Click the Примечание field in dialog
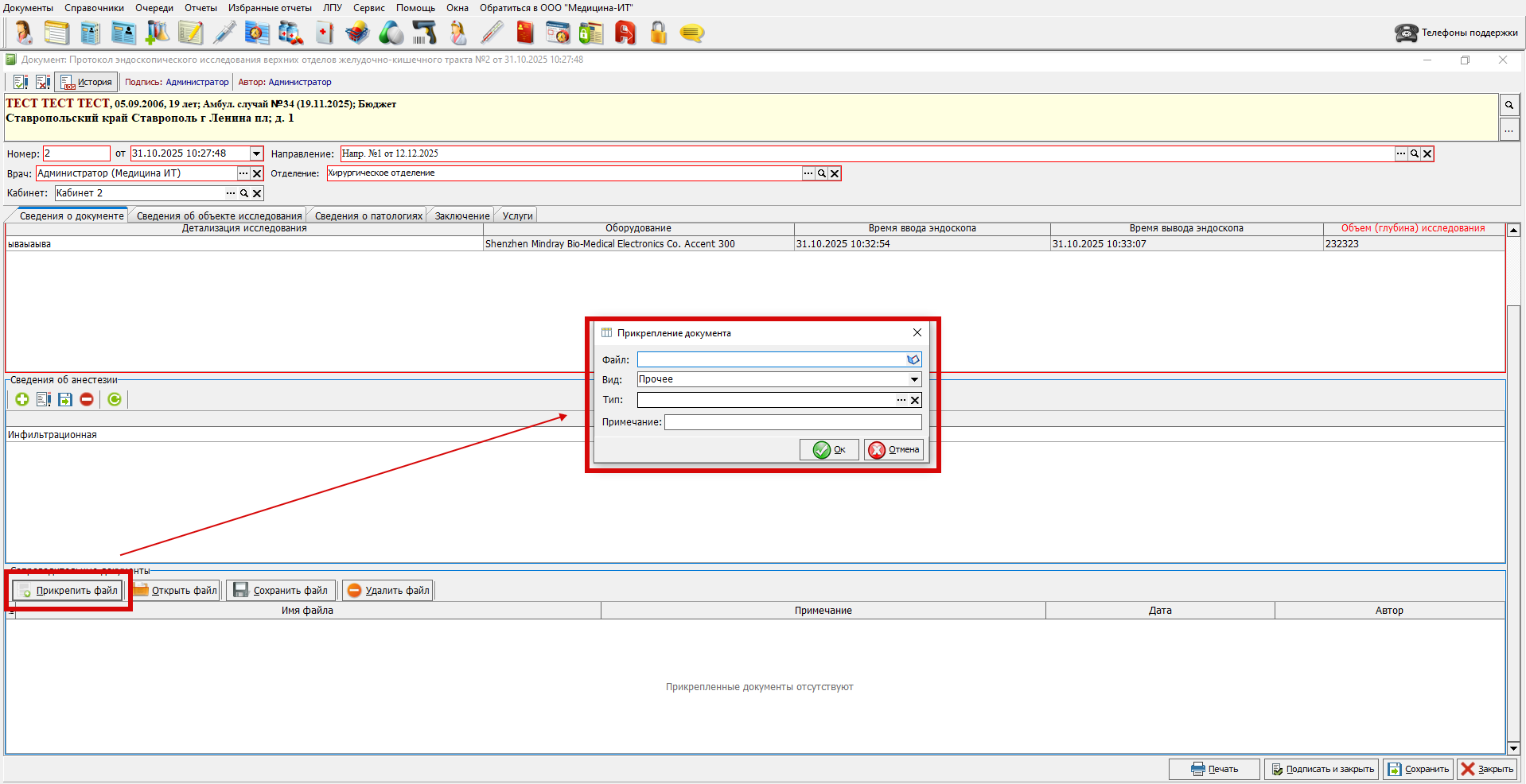This screenshot has width=1526, height=784. [792, 422]
